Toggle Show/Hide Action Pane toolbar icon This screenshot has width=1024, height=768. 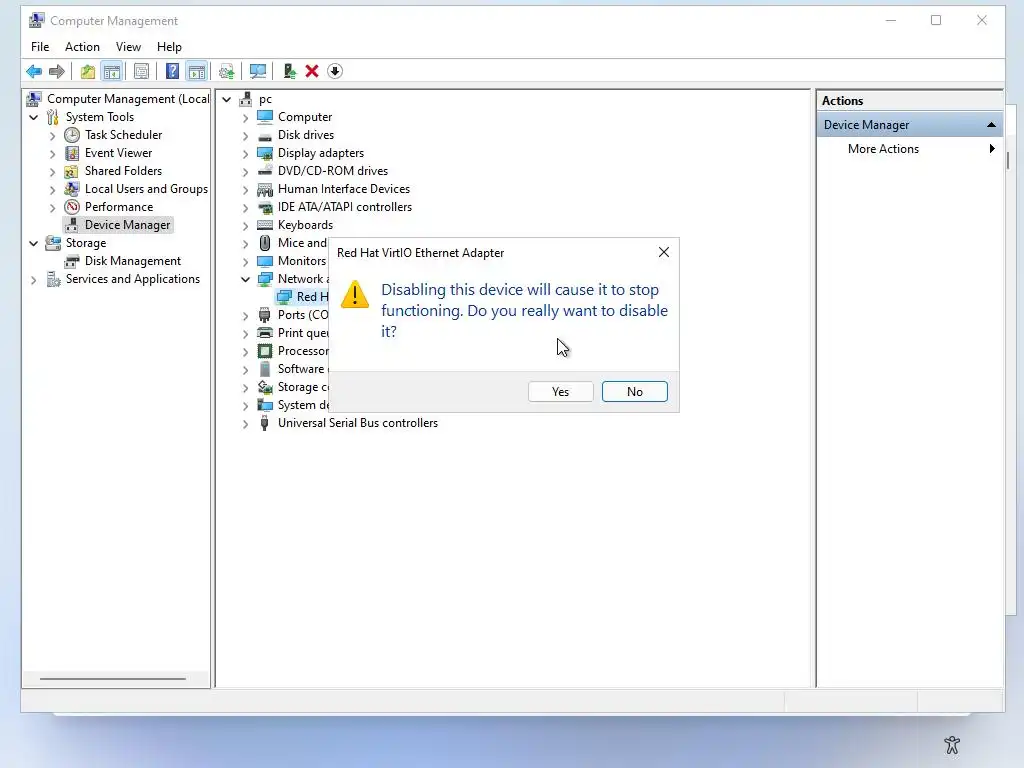pos(197,71)
